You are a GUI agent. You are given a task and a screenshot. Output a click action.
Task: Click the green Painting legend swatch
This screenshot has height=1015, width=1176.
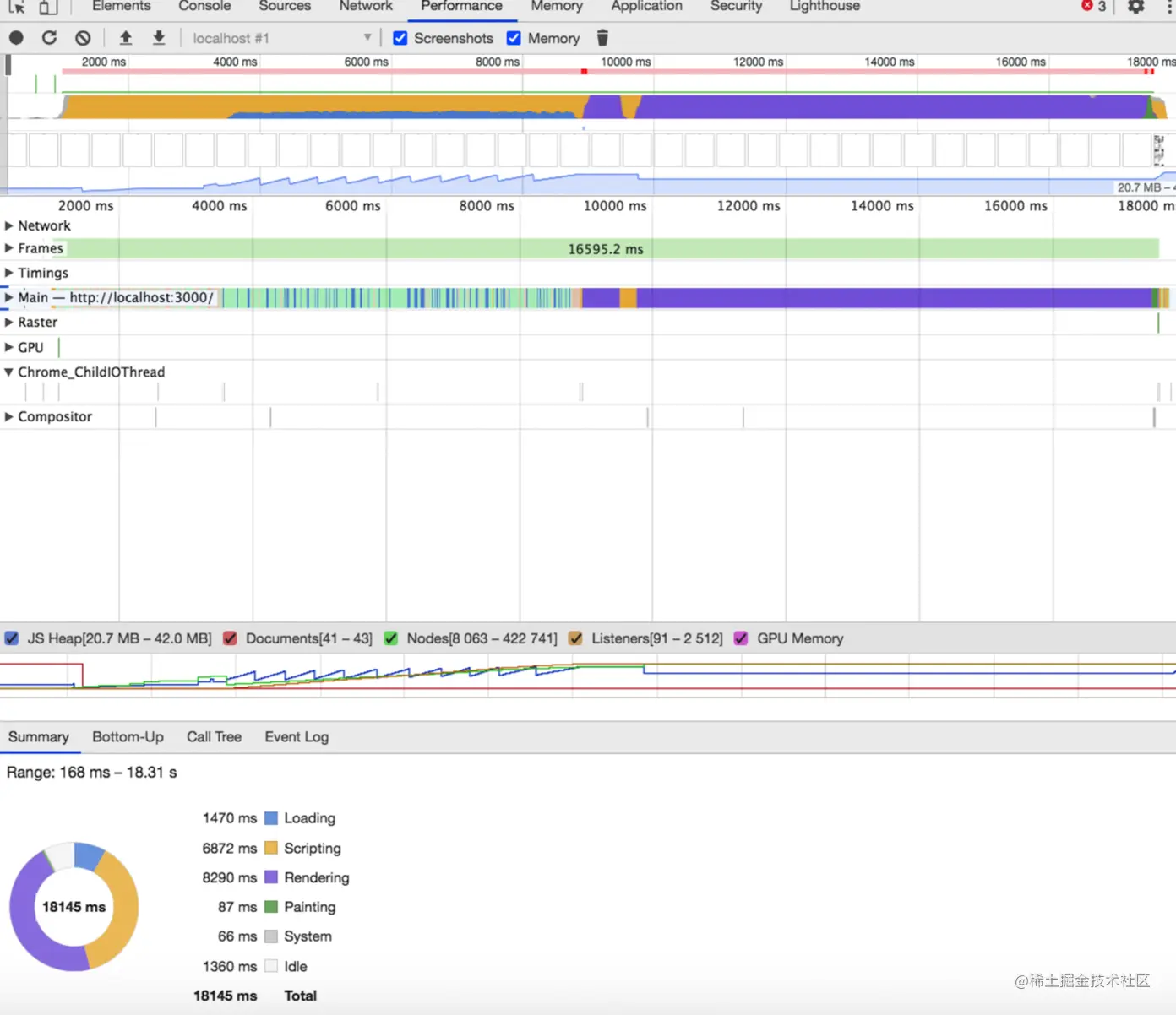click(x=271, y=907)
